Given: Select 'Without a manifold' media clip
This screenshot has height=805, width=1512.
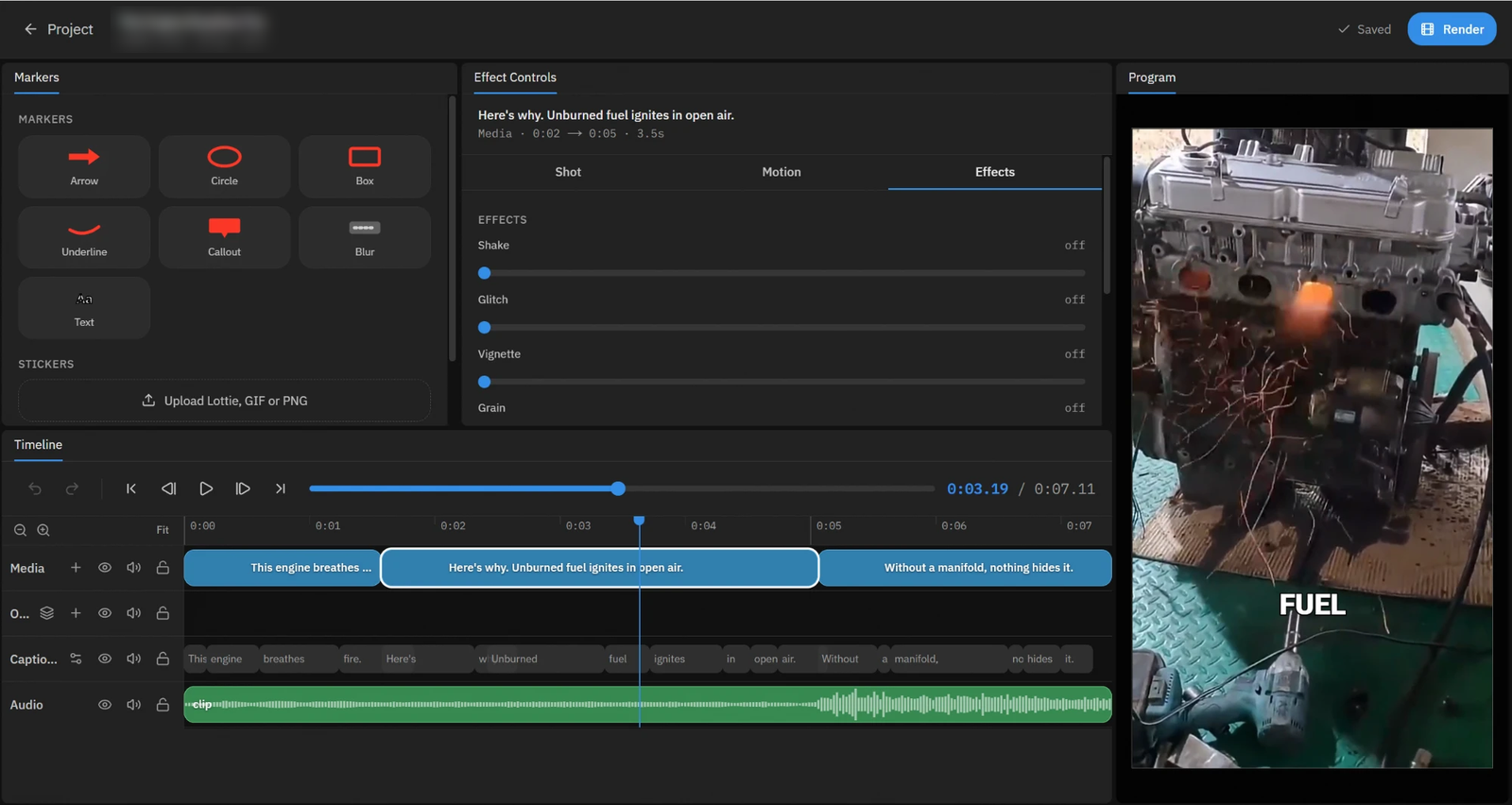Looking at the screenshot, I should point(966,568).
